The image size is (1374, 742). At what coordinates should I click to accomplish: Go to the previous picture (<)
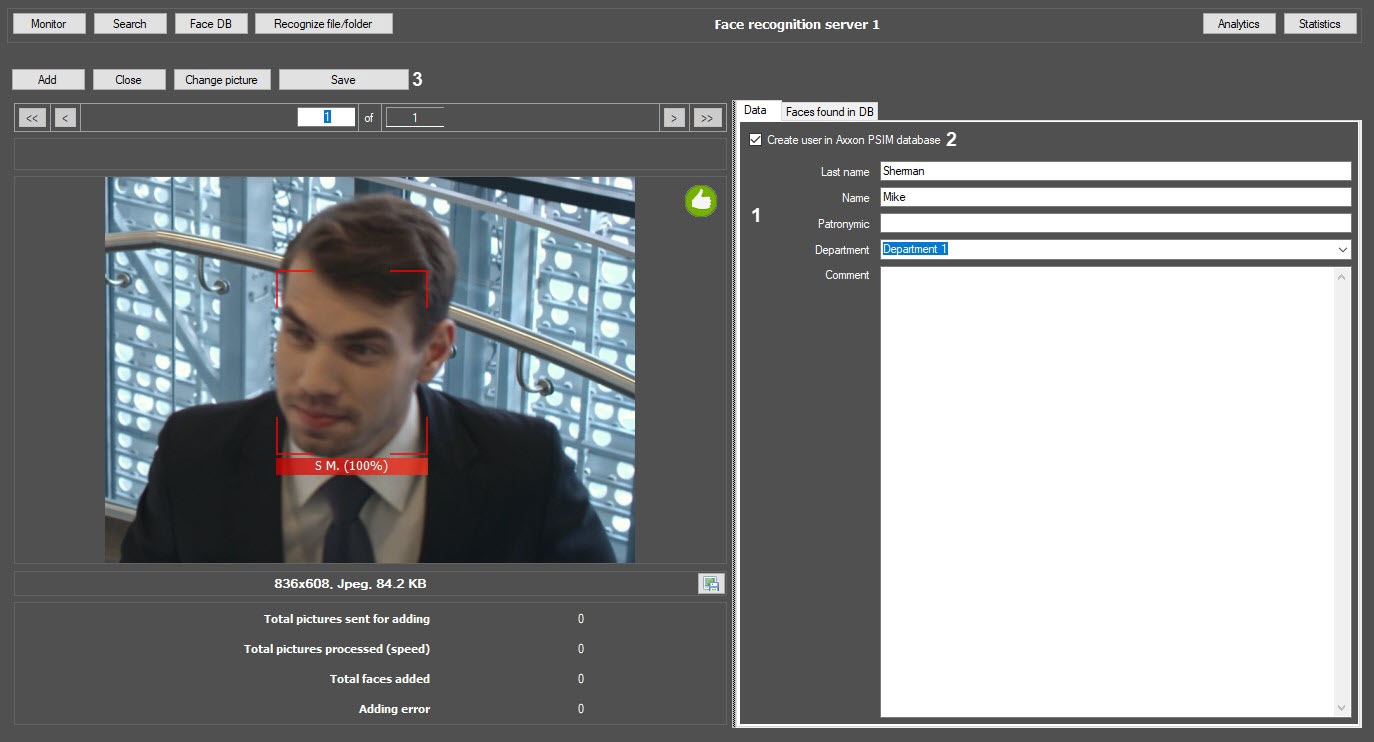(x=65, y=118)
